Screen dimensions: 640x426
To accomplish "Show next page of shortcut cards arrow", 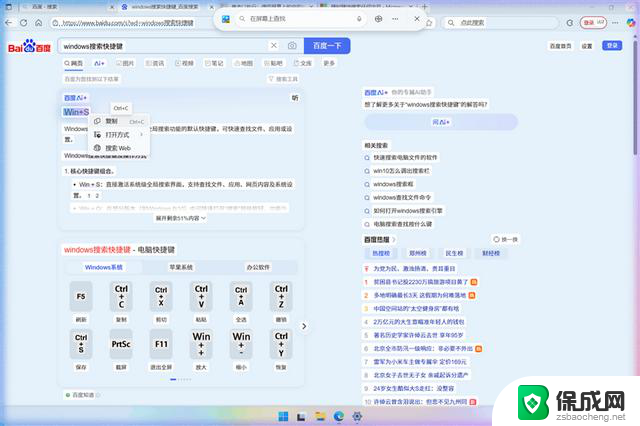I will (x=304, y=326).
